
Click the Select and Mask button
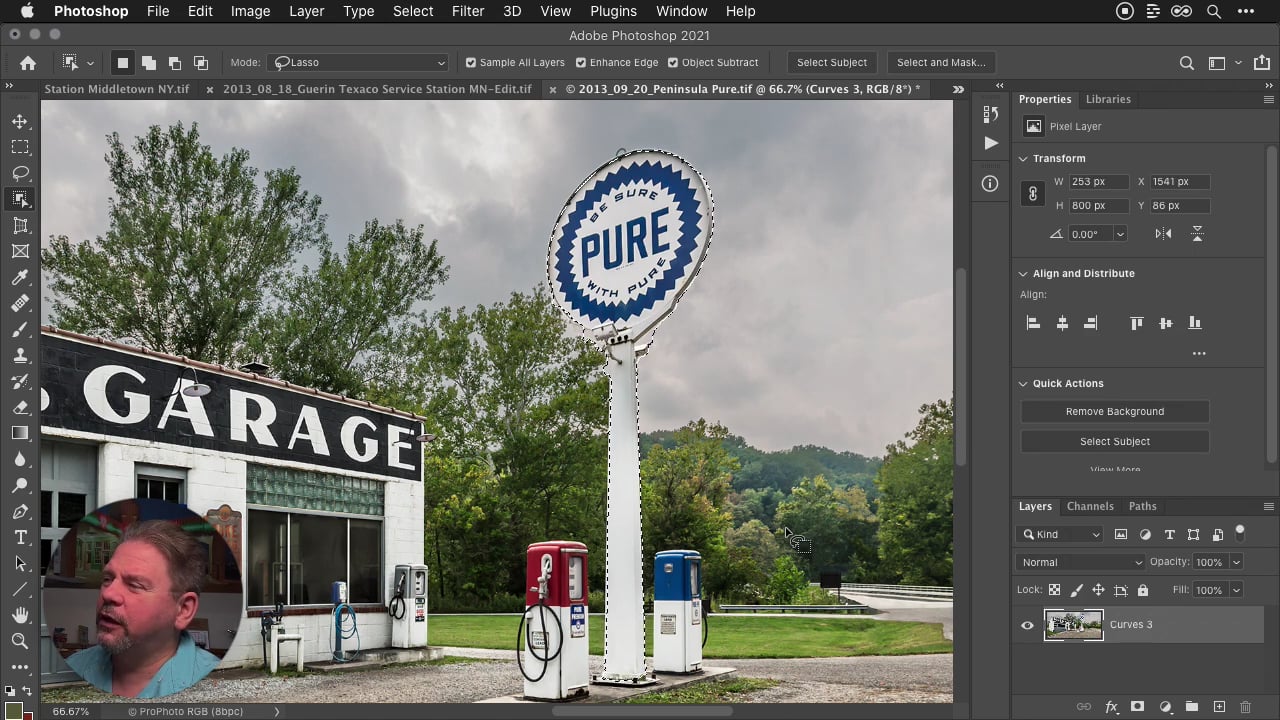(x=941, y=62)
